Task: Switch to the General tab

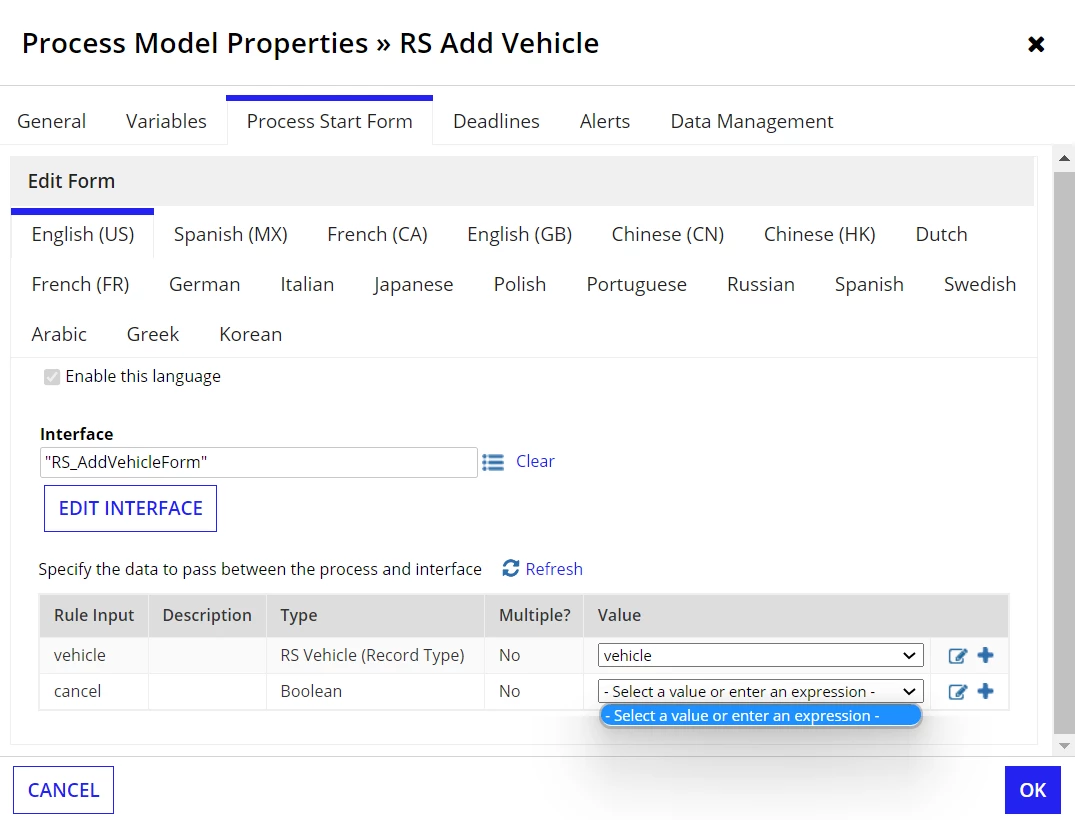Action: click(51, 121)
